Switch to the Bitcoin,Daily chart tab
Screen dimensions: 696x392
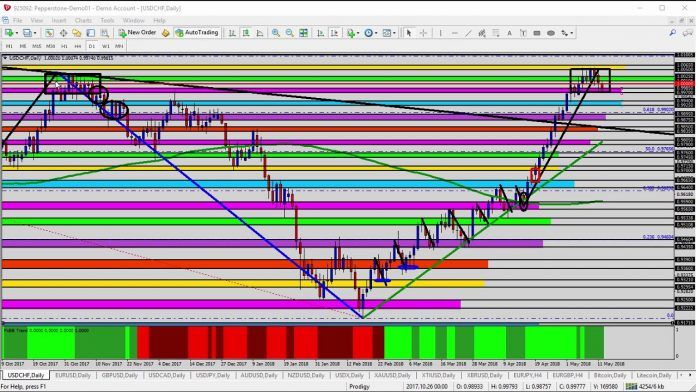click(609, 376)
